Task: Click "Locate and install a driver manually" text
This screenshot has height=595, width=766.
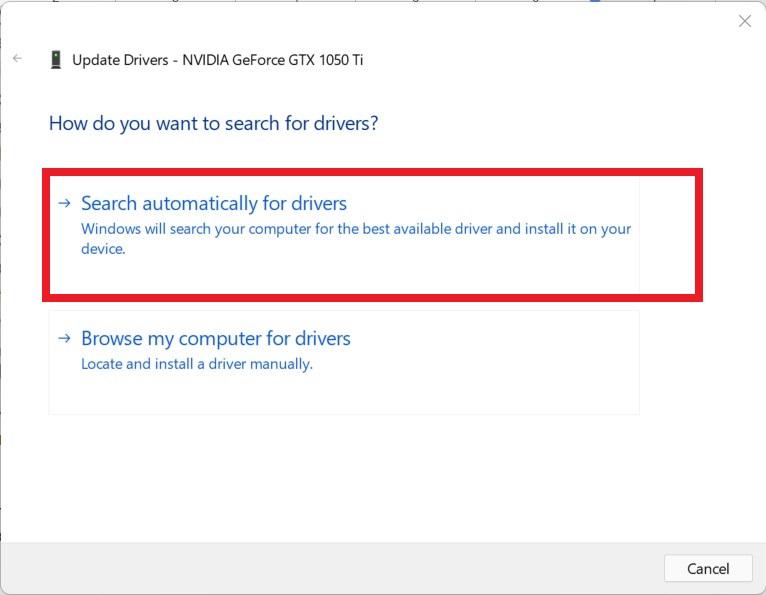Action: point(196,364)
